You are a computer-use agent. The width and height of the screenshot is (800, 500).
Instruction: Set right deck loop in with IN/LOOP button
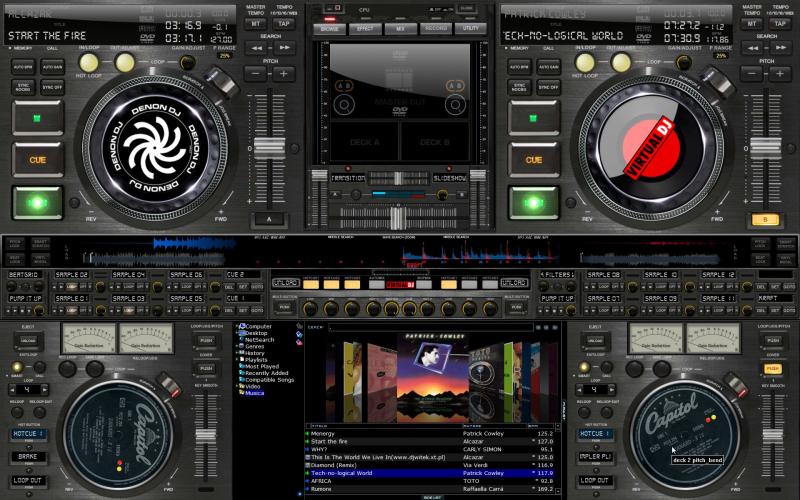coord(585,63)
